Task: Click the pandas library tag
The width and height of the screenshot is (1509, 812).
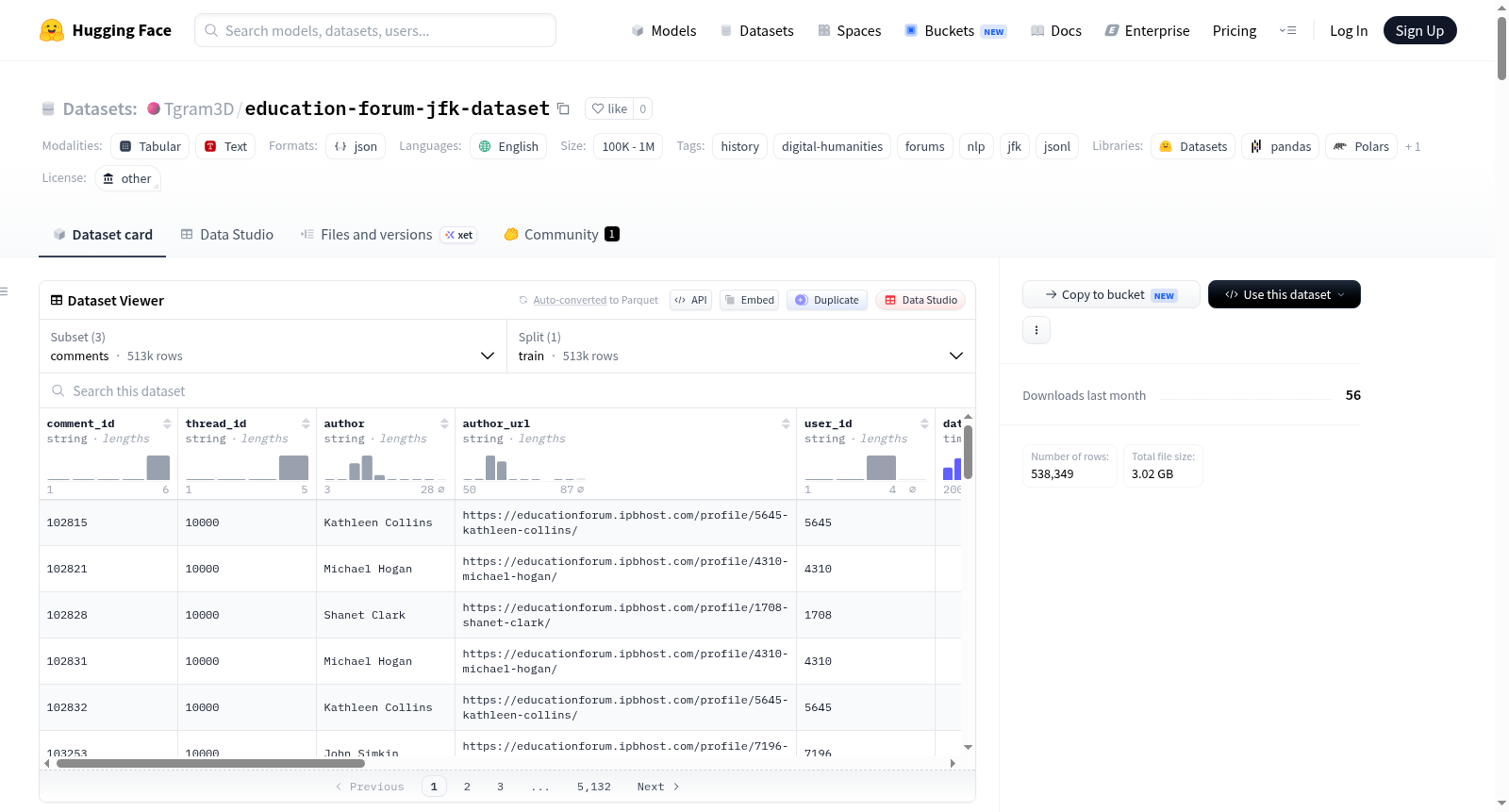Action: [x=1281, y=146]
